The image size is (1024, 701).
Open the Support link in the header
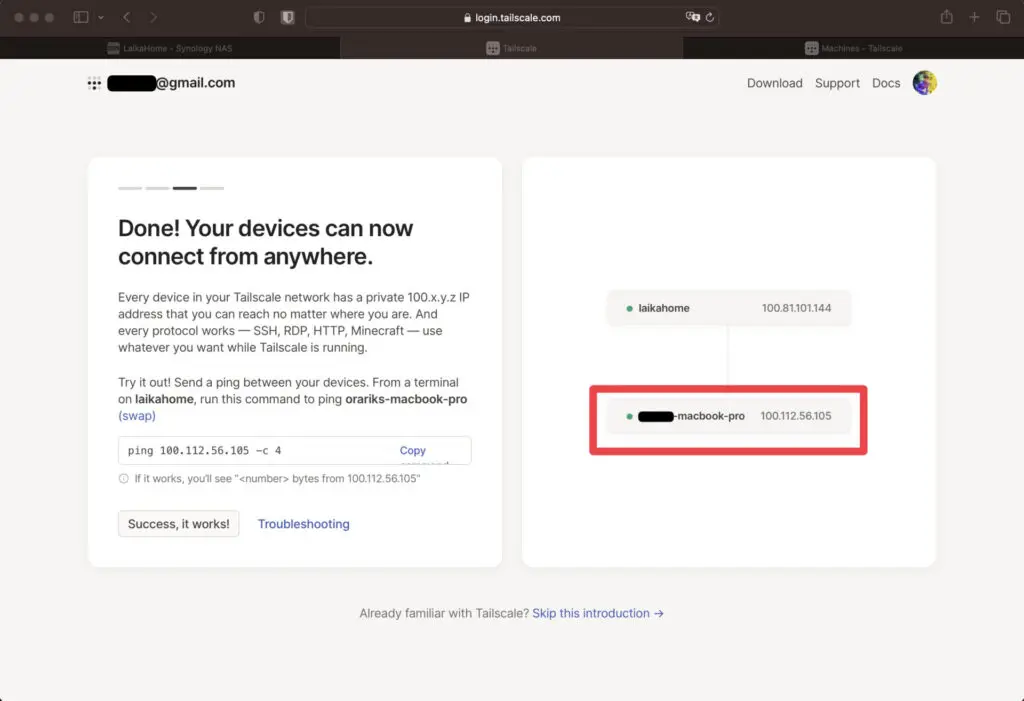837,83
